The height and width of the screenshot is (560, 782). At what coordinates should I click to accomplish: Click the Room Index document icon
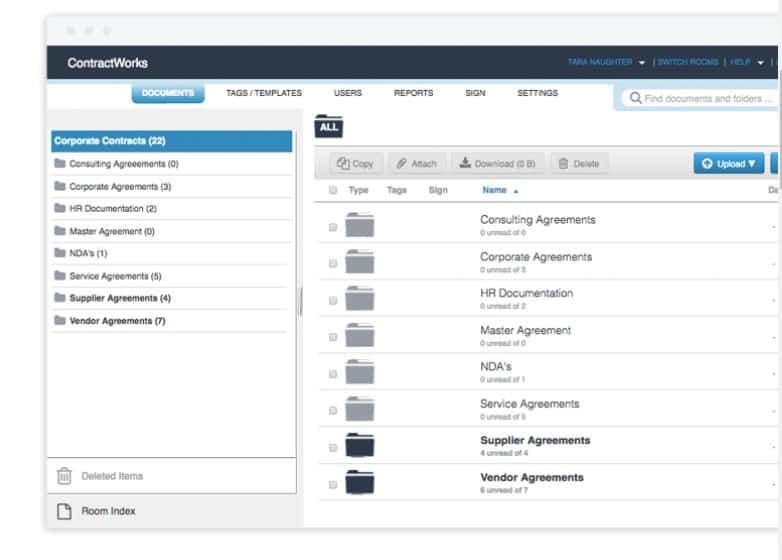[x=64, y=511]
